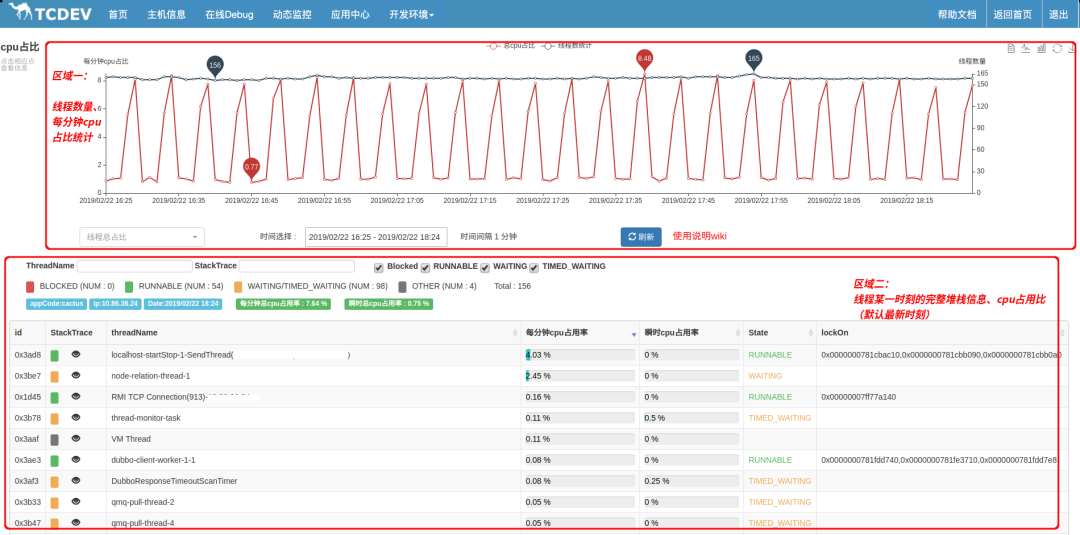This screenshot has height=535, width=1080.
Task: Click the 156 thread count marker
Action: [x=215, y=67]
